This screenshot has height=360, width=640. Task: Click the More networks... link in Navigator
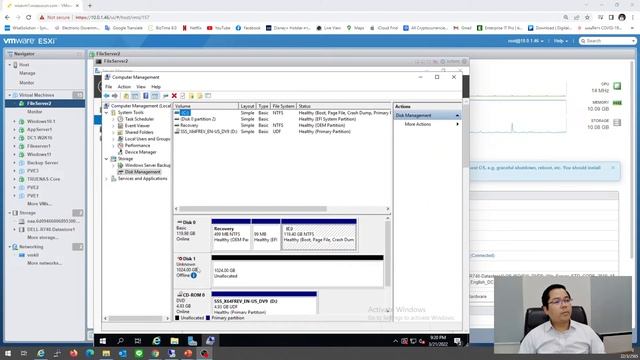tap(44, 263)
